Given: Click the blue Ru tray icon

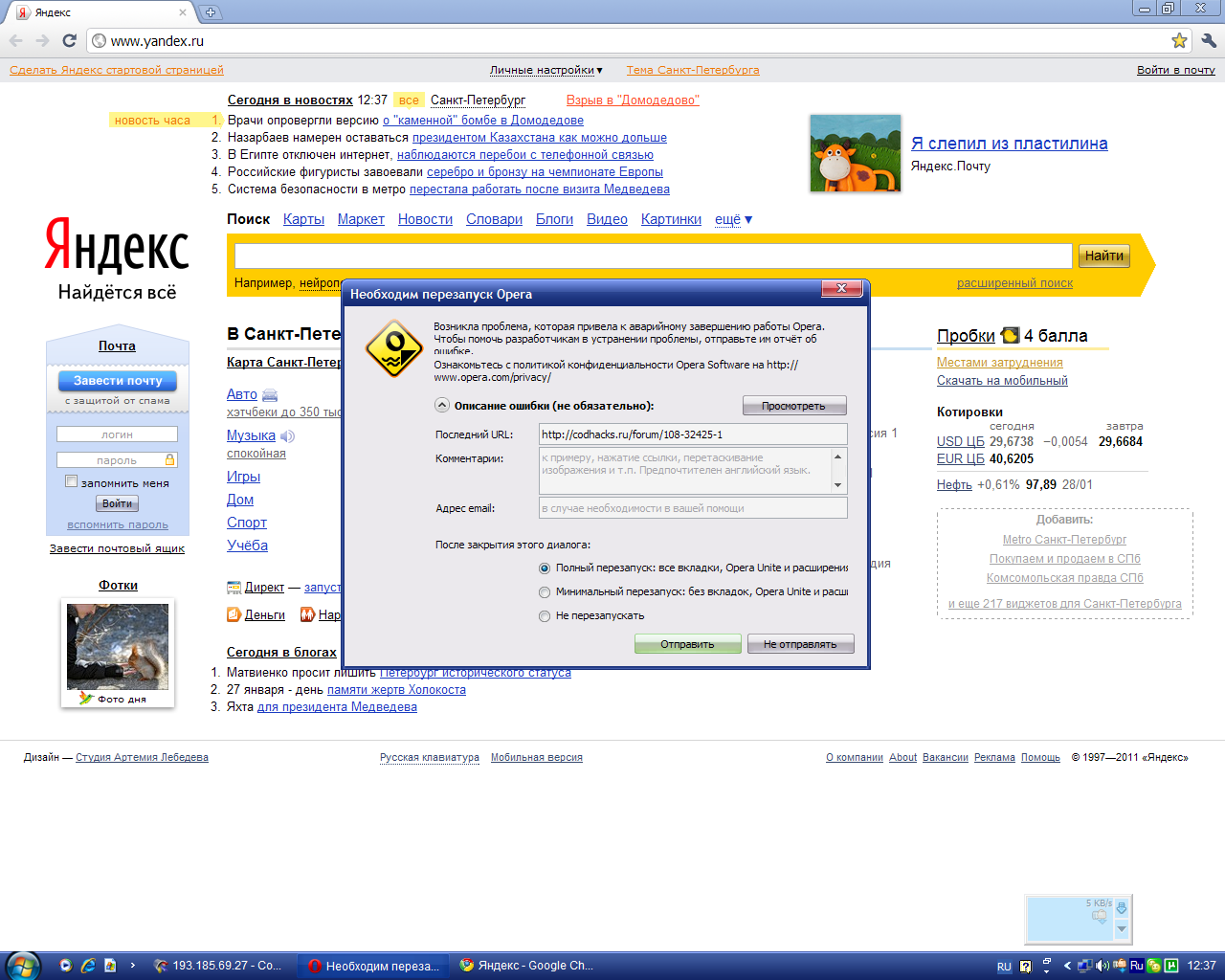Looking at the screenshot, I should point(1137,966).
